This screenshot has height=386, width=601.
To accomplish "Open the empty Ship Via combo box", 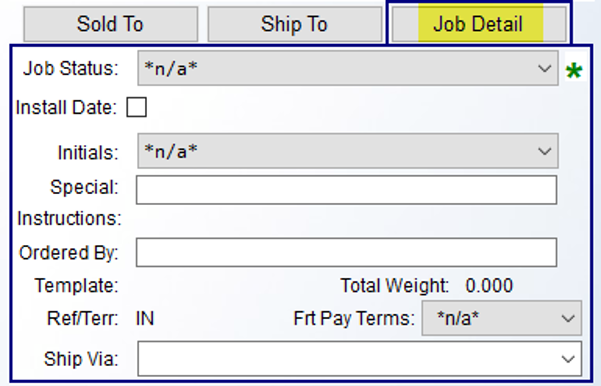I will [x=360, y=359].
